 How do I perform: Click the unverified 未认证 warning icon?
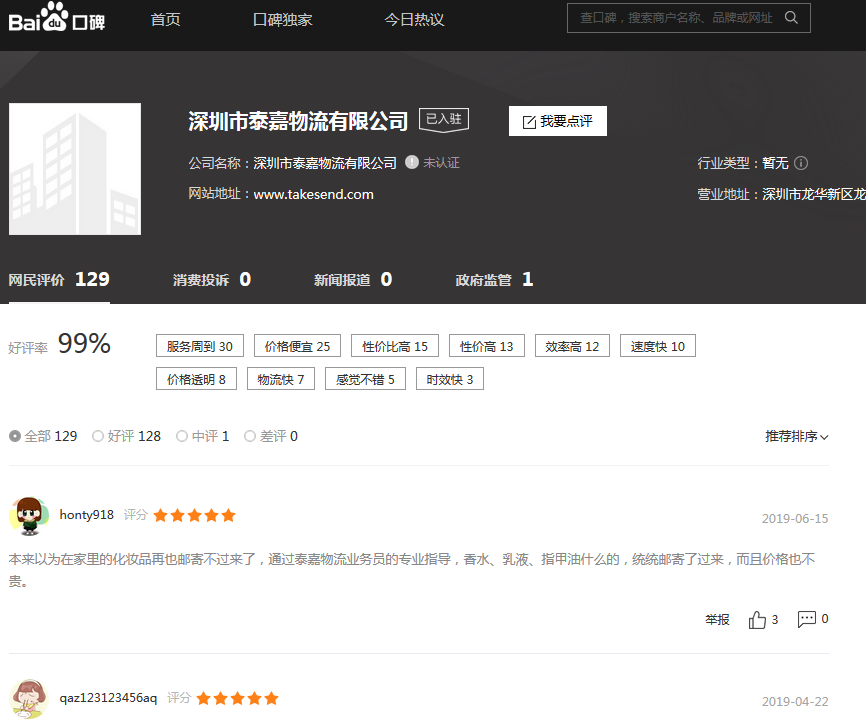pyautogui.click(x=412, y=163)
